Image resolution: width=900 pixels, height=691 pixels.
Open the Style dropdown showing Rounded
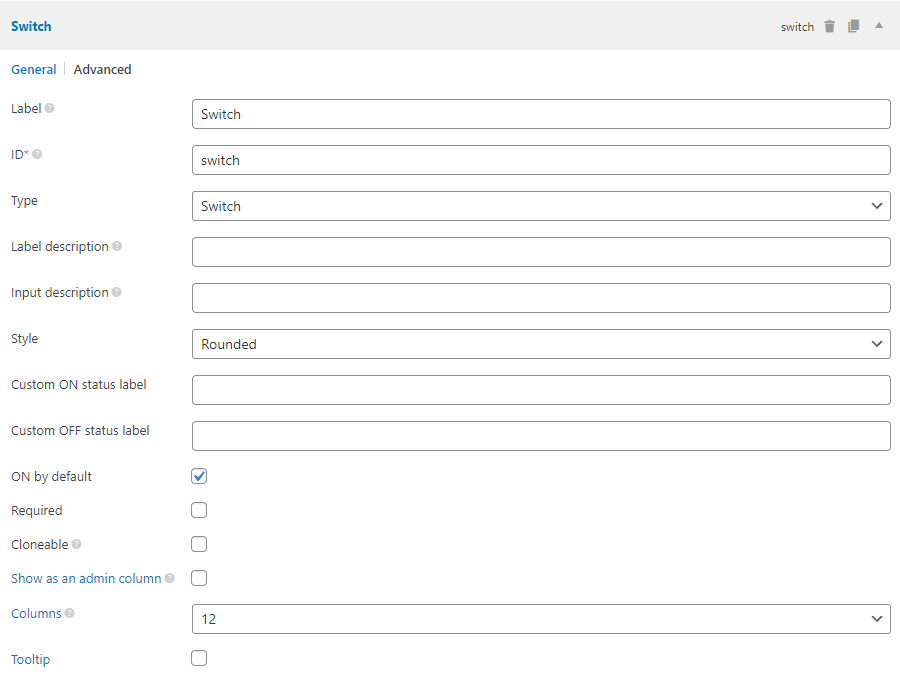[540, 344]
